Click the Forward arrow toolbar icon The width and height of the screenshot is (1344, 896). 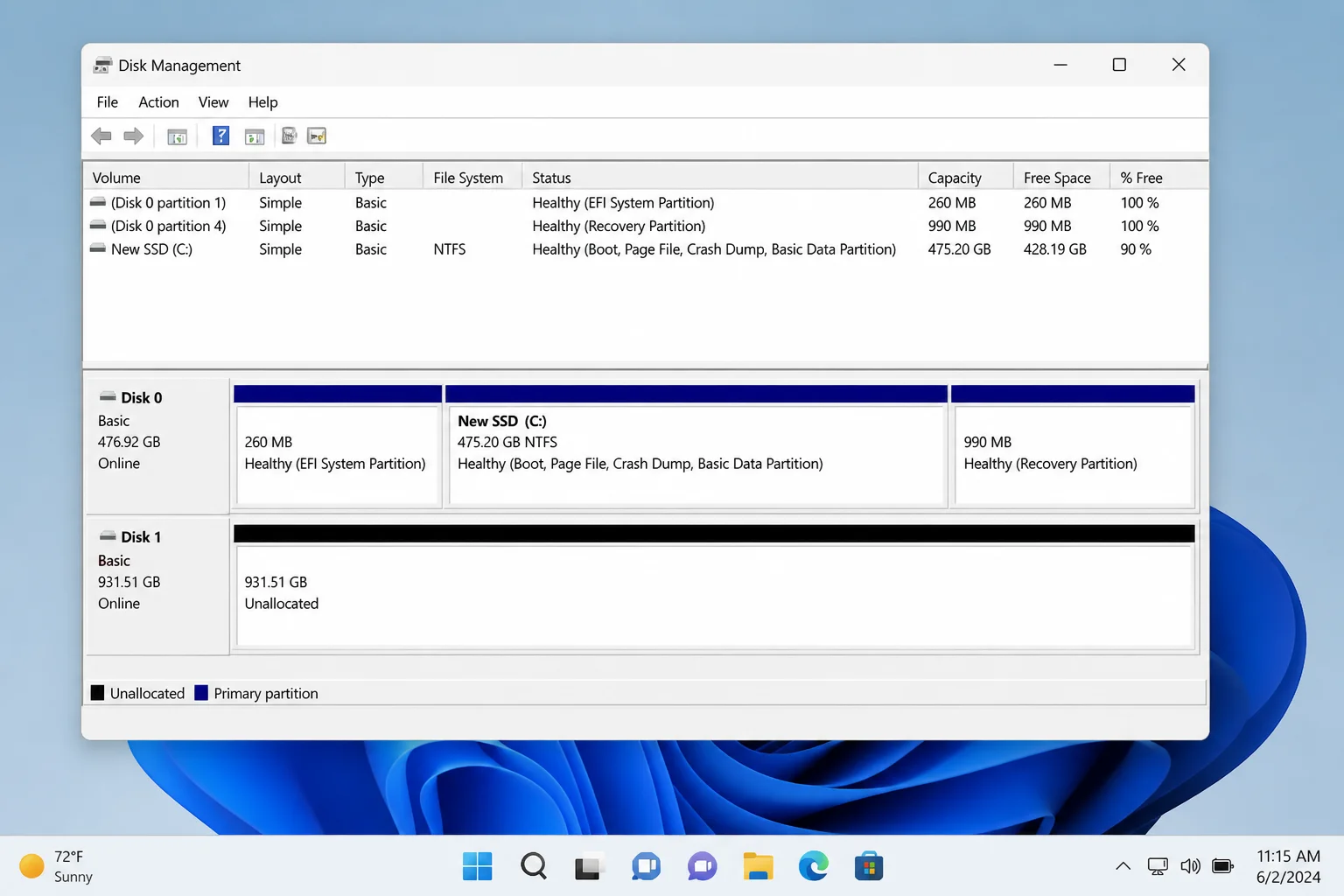tap(134, 136)
